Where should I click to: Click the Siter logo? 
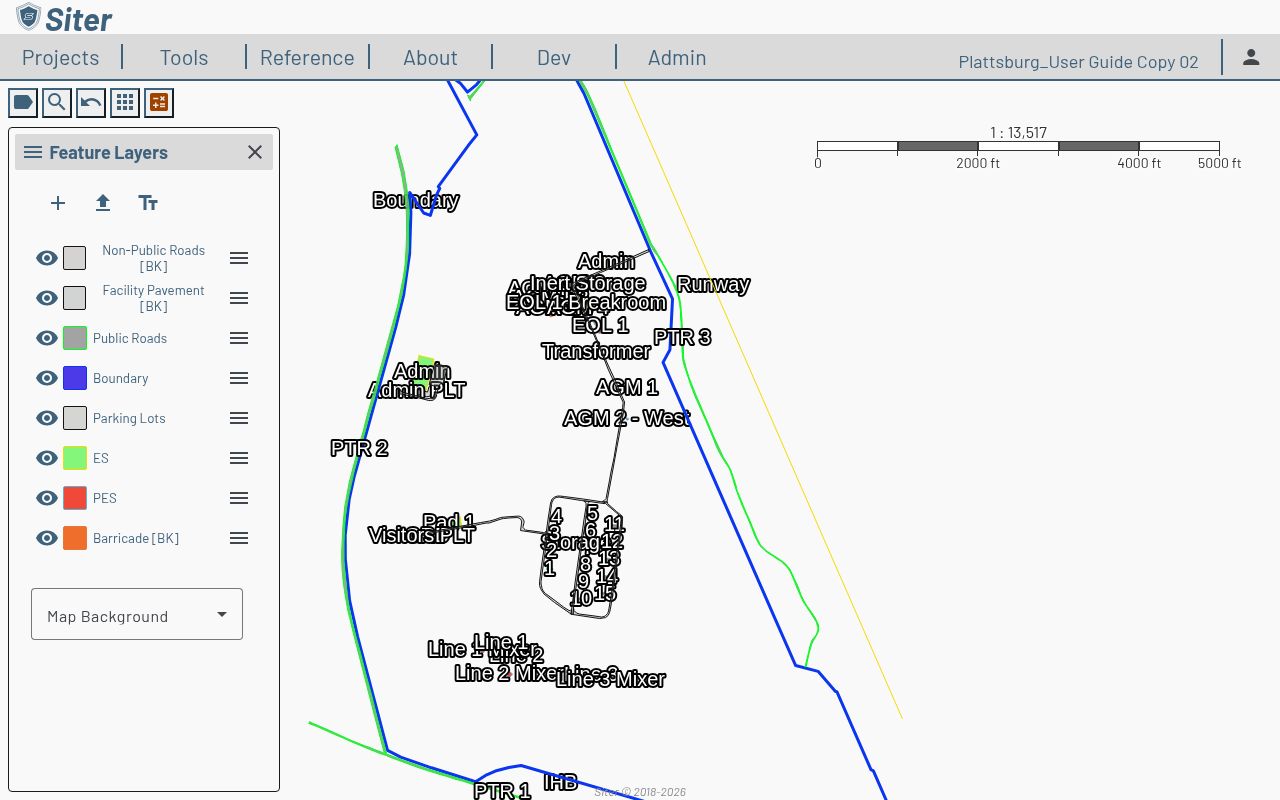[64, 17]
